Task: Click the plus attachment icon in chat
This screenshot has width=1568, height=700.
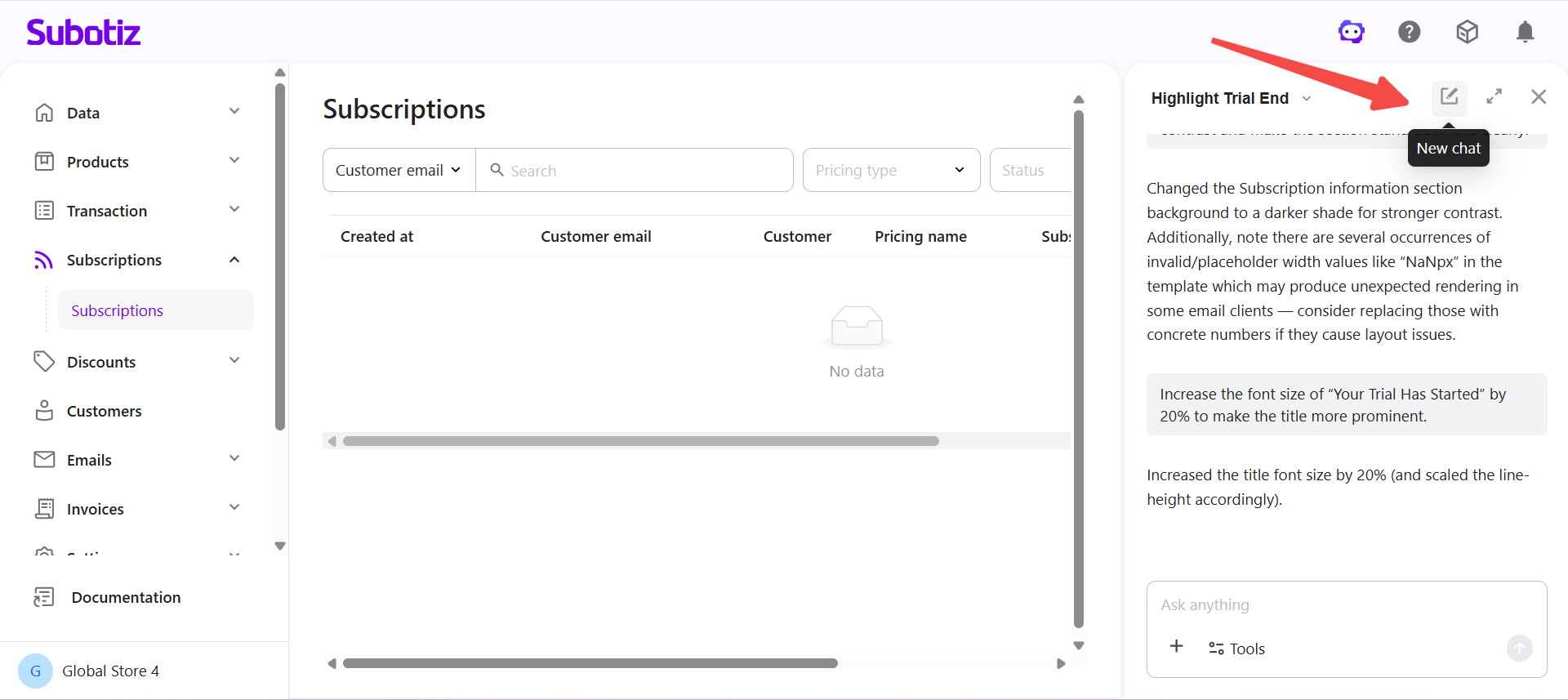Action: 1176,647
